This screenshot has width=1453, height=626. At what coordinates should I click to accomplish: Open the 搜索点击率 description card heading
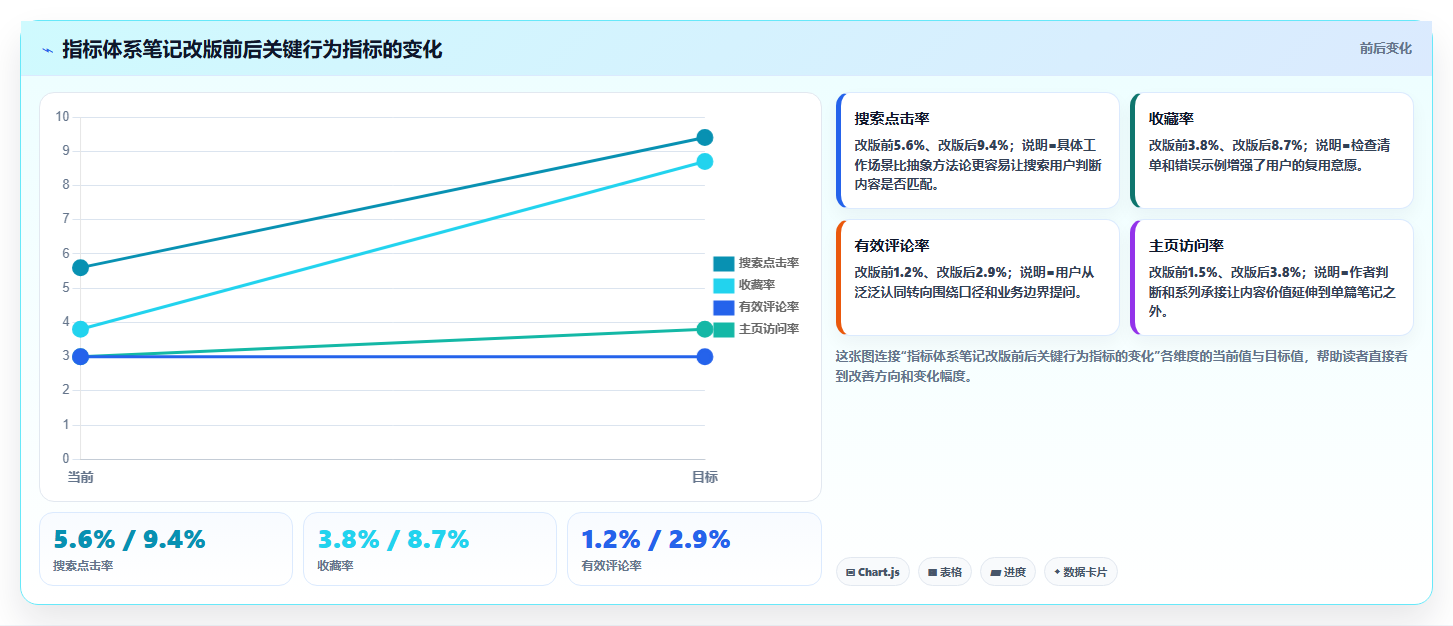(892, 119)
